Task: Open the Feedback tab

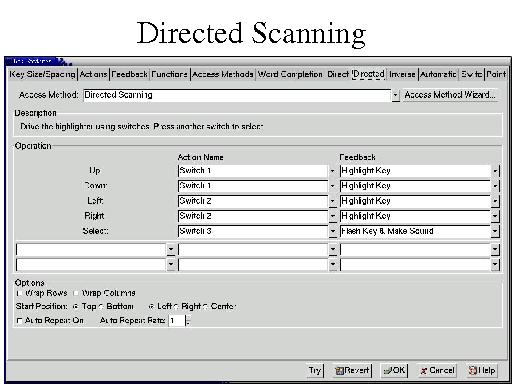Action: [129, 74]
